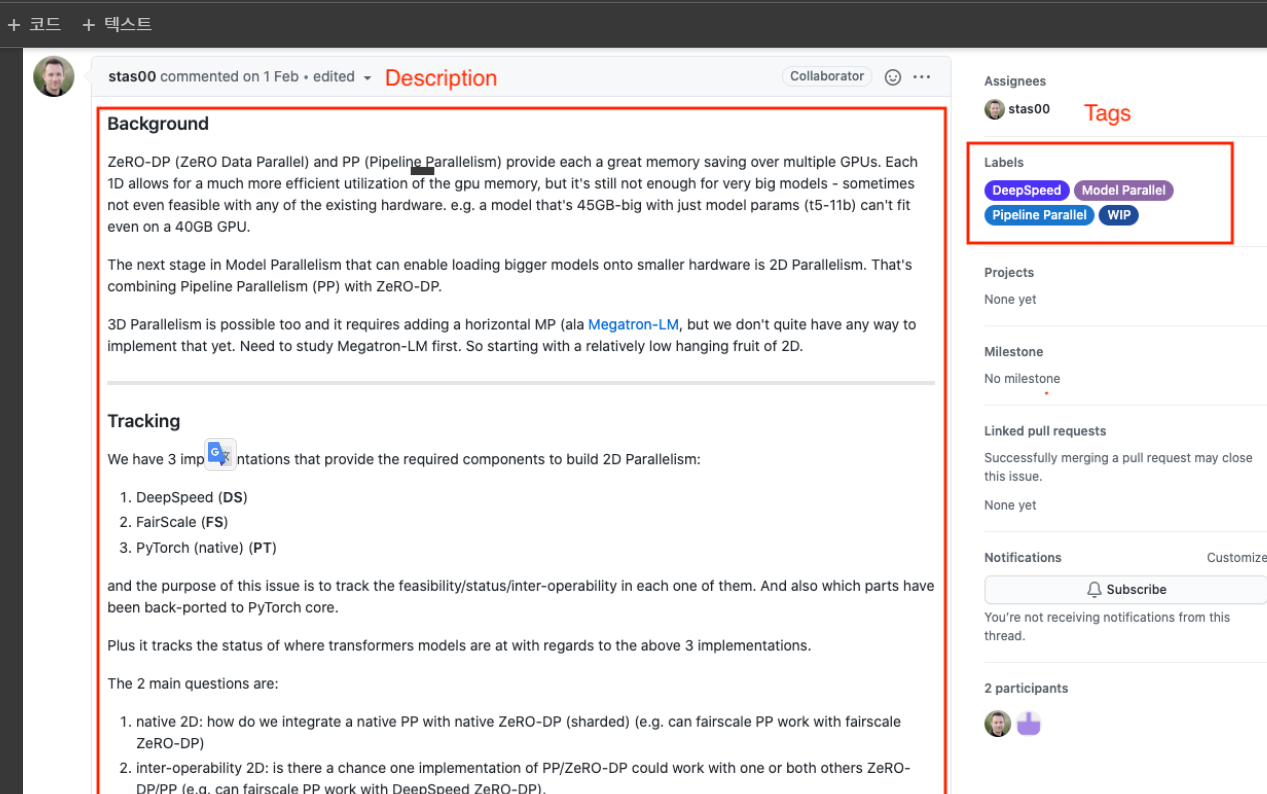This screenshot has width=1267, height=794.
Task: Click the bell icon in Subscribe button
Action: coord(1094,589)
